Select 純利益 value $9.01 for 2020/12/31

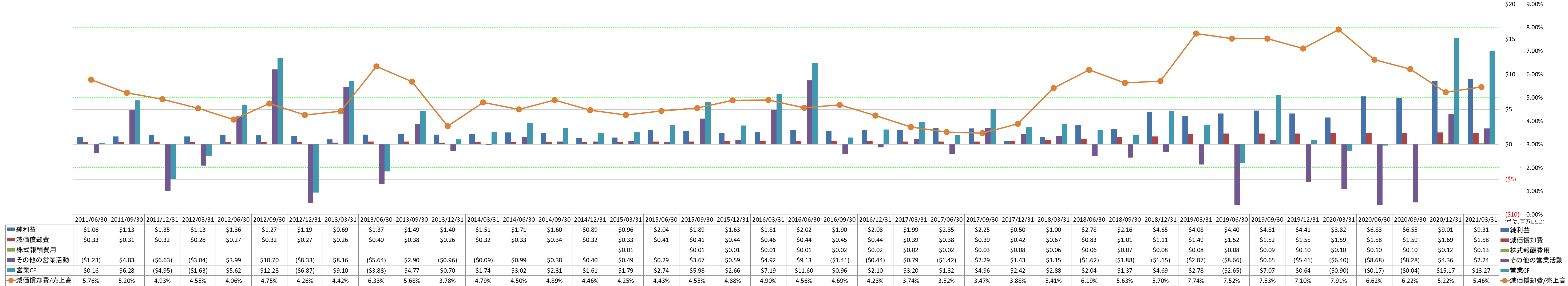click(1446, 230)
